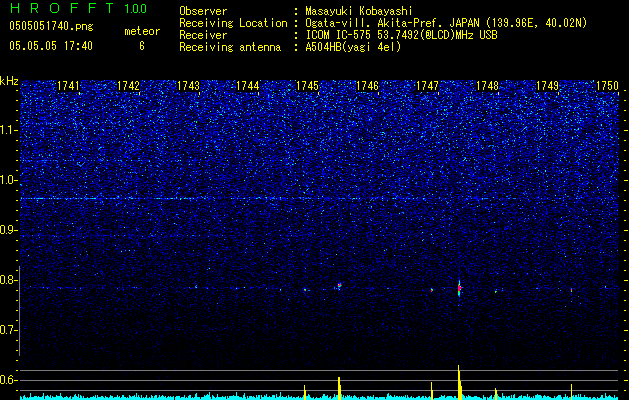Click the faint echo just after 1748
Viewport: 629px width, 400px height.
(496, 291)
